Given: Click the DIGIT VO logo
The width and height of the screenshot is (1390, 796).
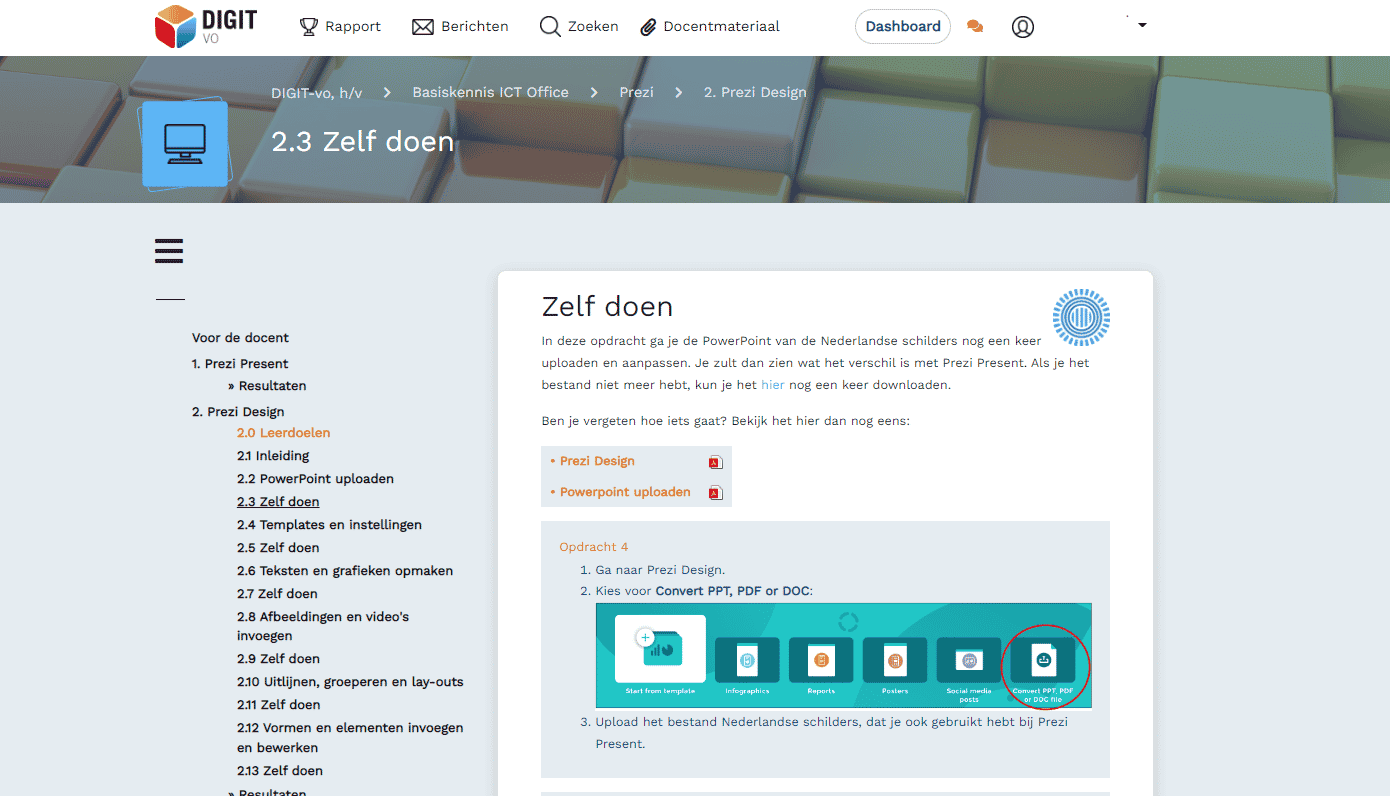Looking at the screenshot, I should click(x=204, y=26).
